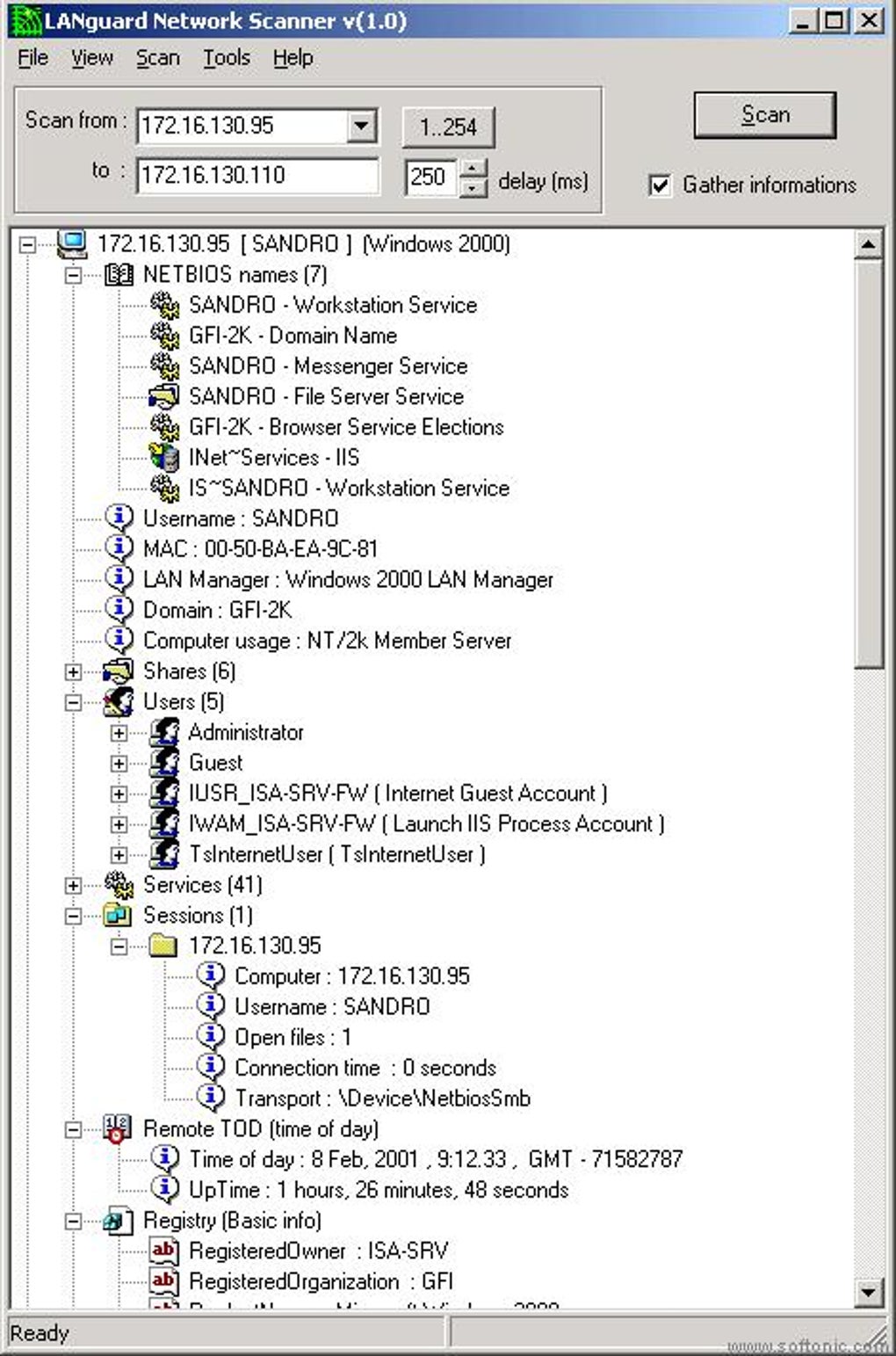Expand the Services (41) node

pyautogui.click(x=74, y=885)
